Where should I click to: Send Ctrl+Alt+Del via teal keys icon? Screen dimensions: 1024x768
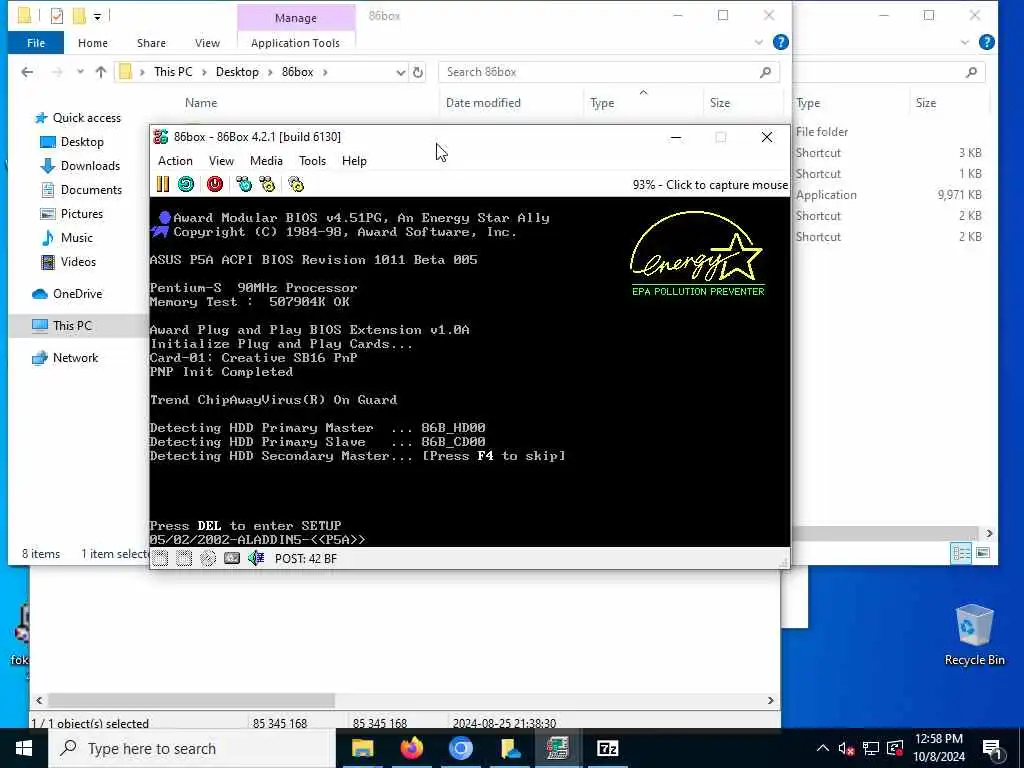point(244,185)
